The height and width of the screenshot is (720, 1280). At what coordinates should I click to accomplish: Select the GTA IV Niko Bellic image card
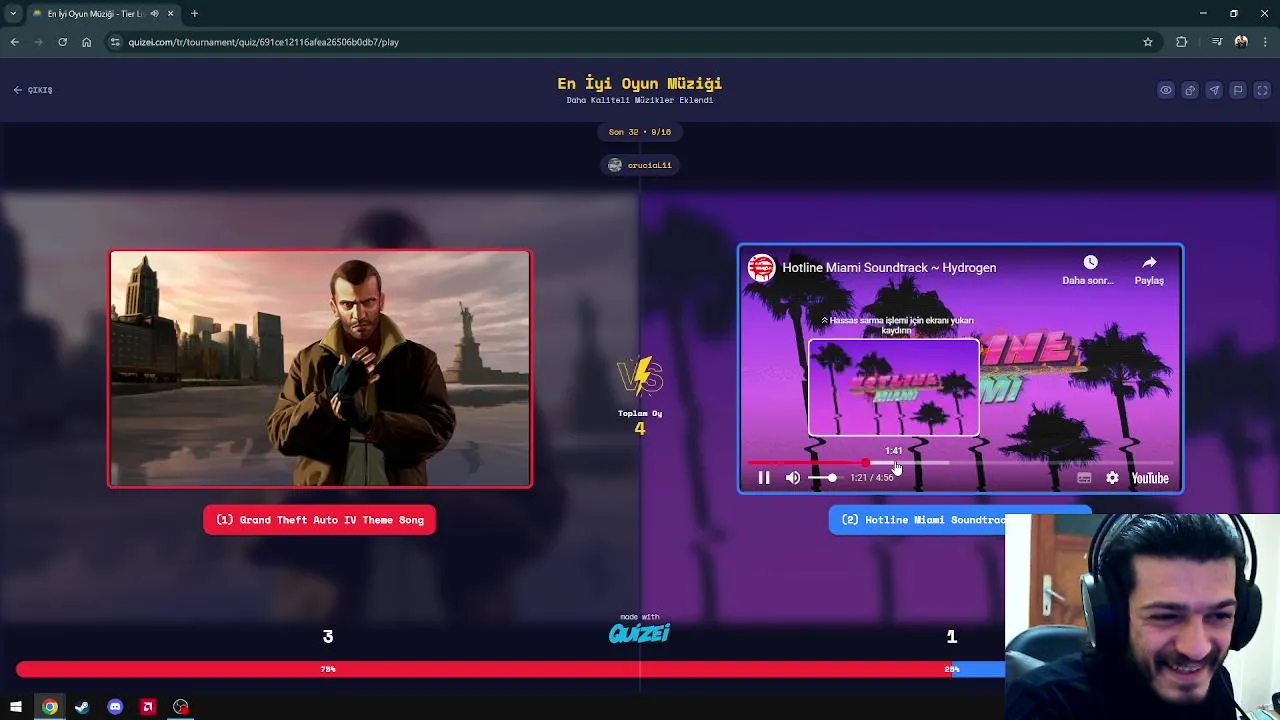click(x=320, y=369)
